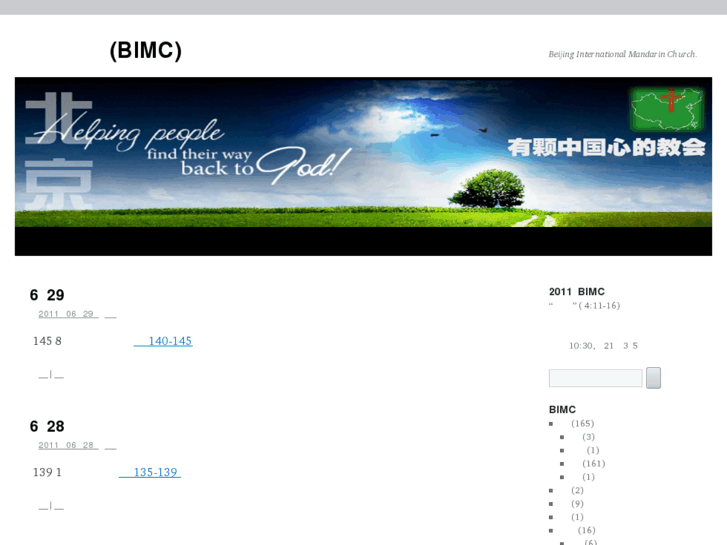Click the green China map logo
The image size is (727, 545).
tap(667, 109)
